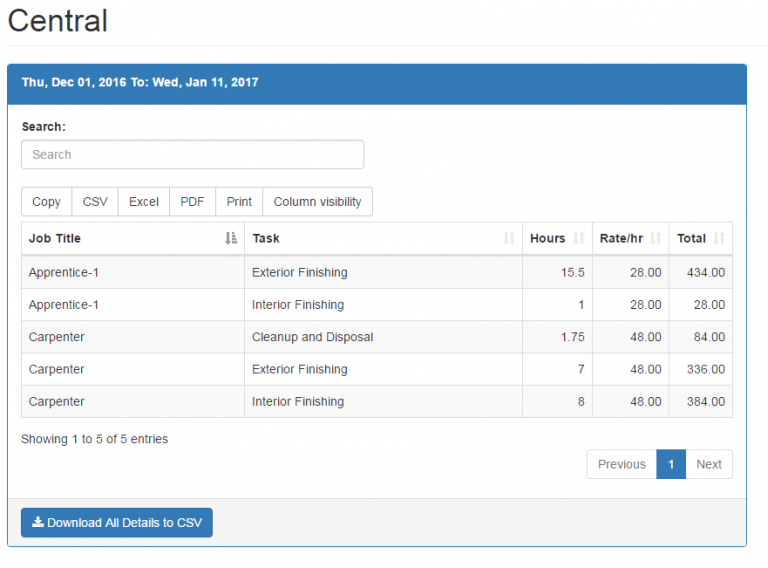This screenshot has height=568, width=768.
Task: Click the Hours column sort arrows
Action: [x=578, y=238]
